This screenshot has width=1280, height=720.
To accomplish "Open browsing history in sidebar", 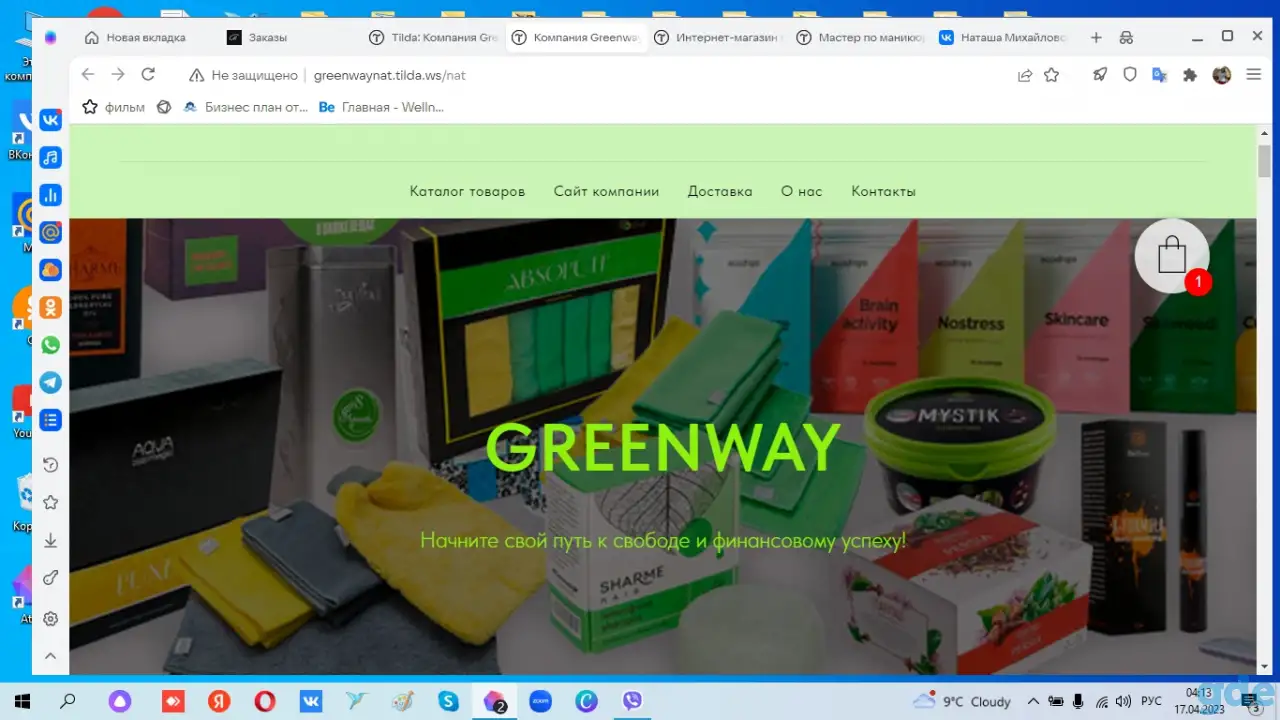I will tap(50, 465).
